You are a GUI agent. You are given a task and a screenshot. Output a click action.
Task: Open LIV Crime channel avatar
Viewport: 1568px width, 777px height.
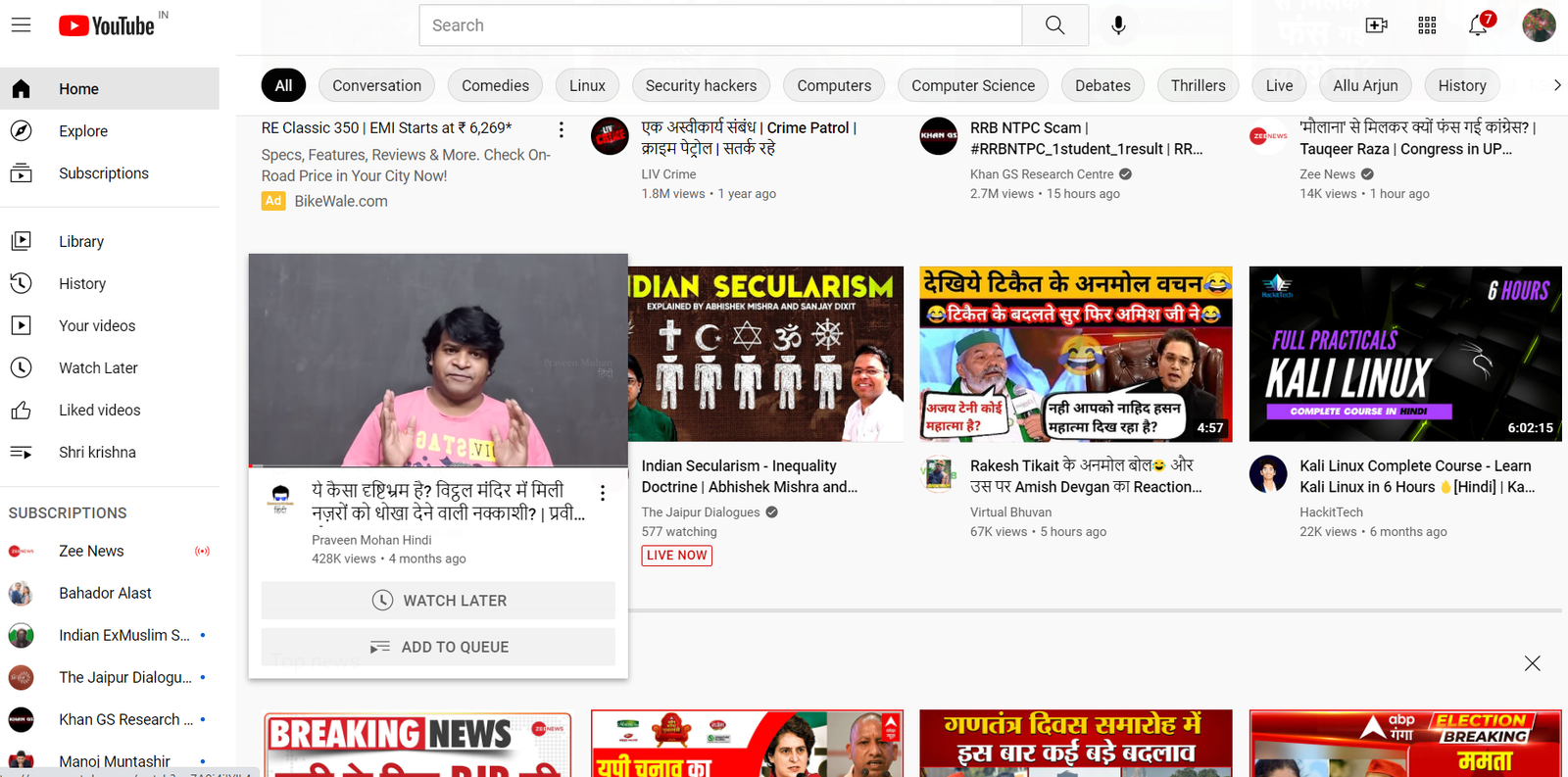tap(610, 136)
